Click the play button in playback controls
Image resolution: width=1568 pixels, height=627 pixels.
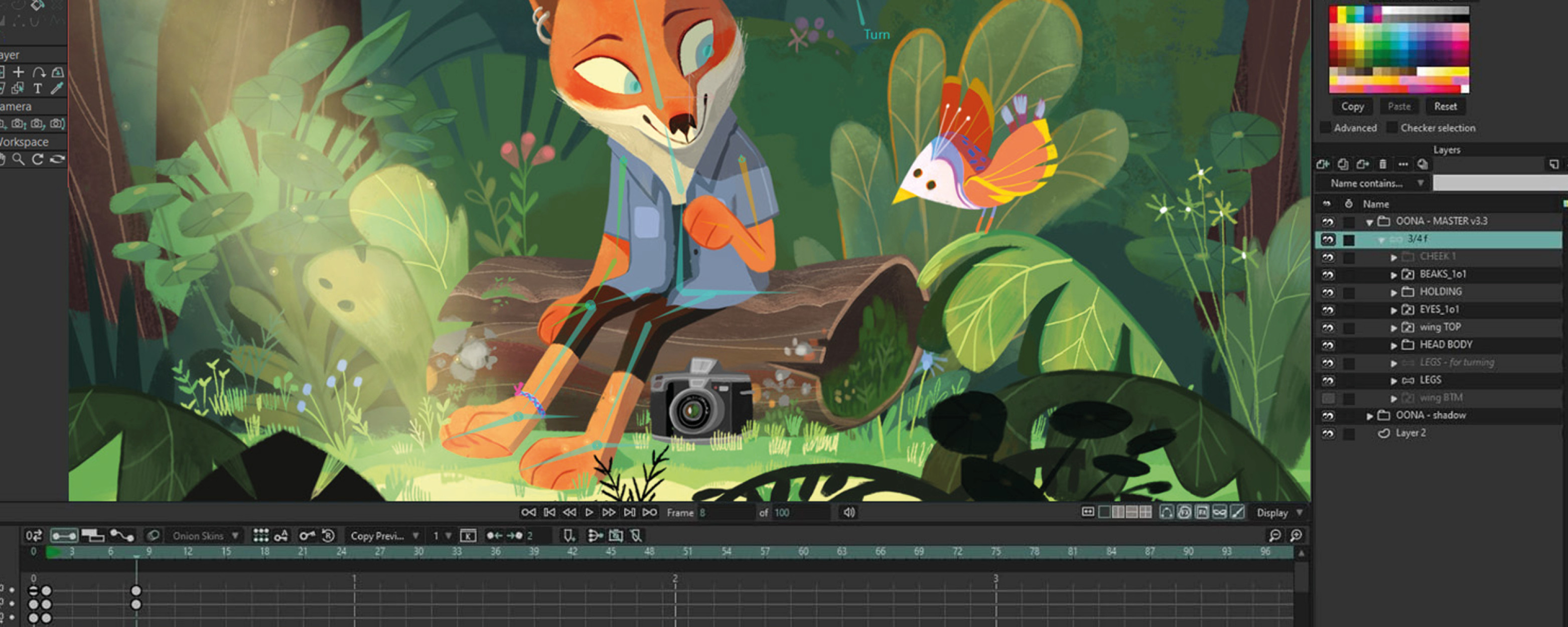click(x=589, y=513)
